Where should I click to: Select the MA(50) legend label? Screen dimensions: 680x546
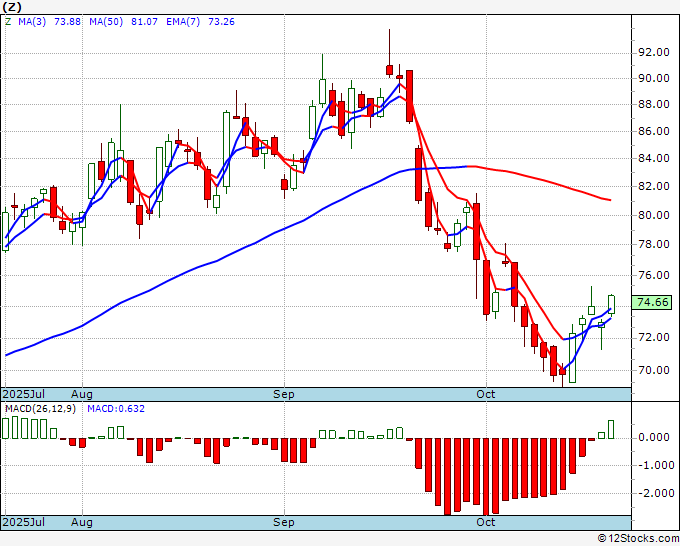[106, 22]
